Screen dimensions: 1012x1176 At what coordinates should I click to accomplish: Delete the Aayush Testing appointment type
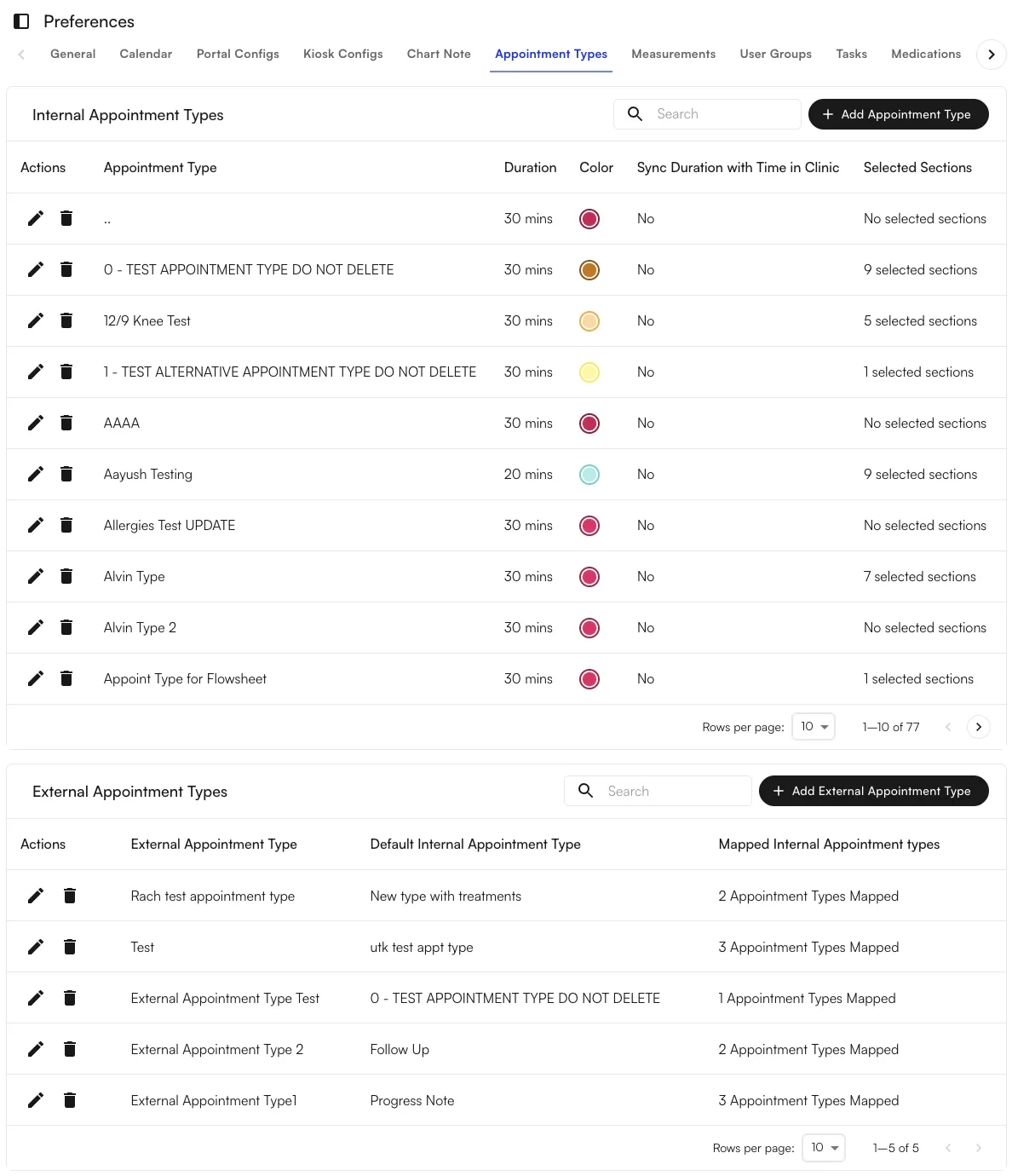[66, 474]
